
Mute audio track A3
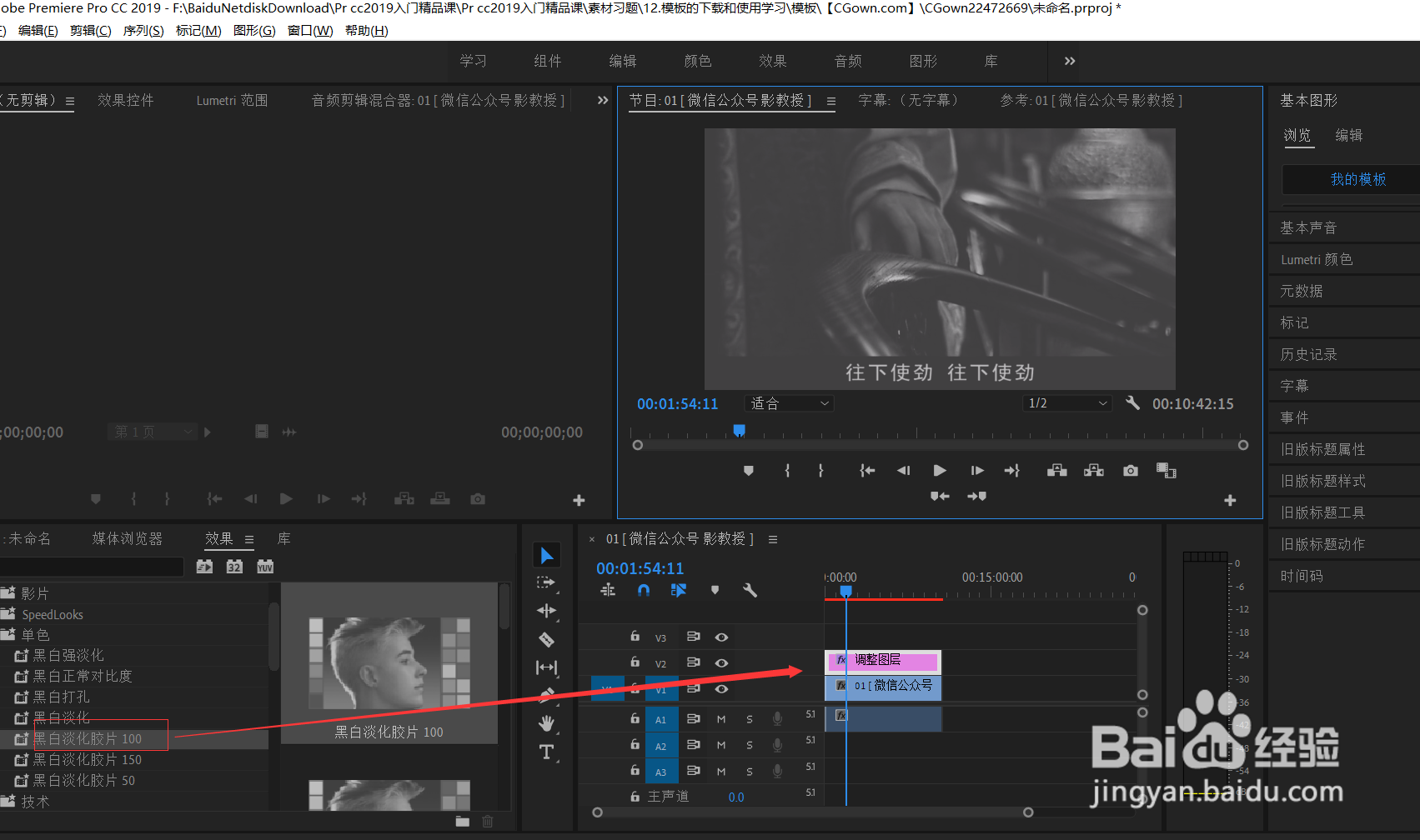tap(721, 772)
